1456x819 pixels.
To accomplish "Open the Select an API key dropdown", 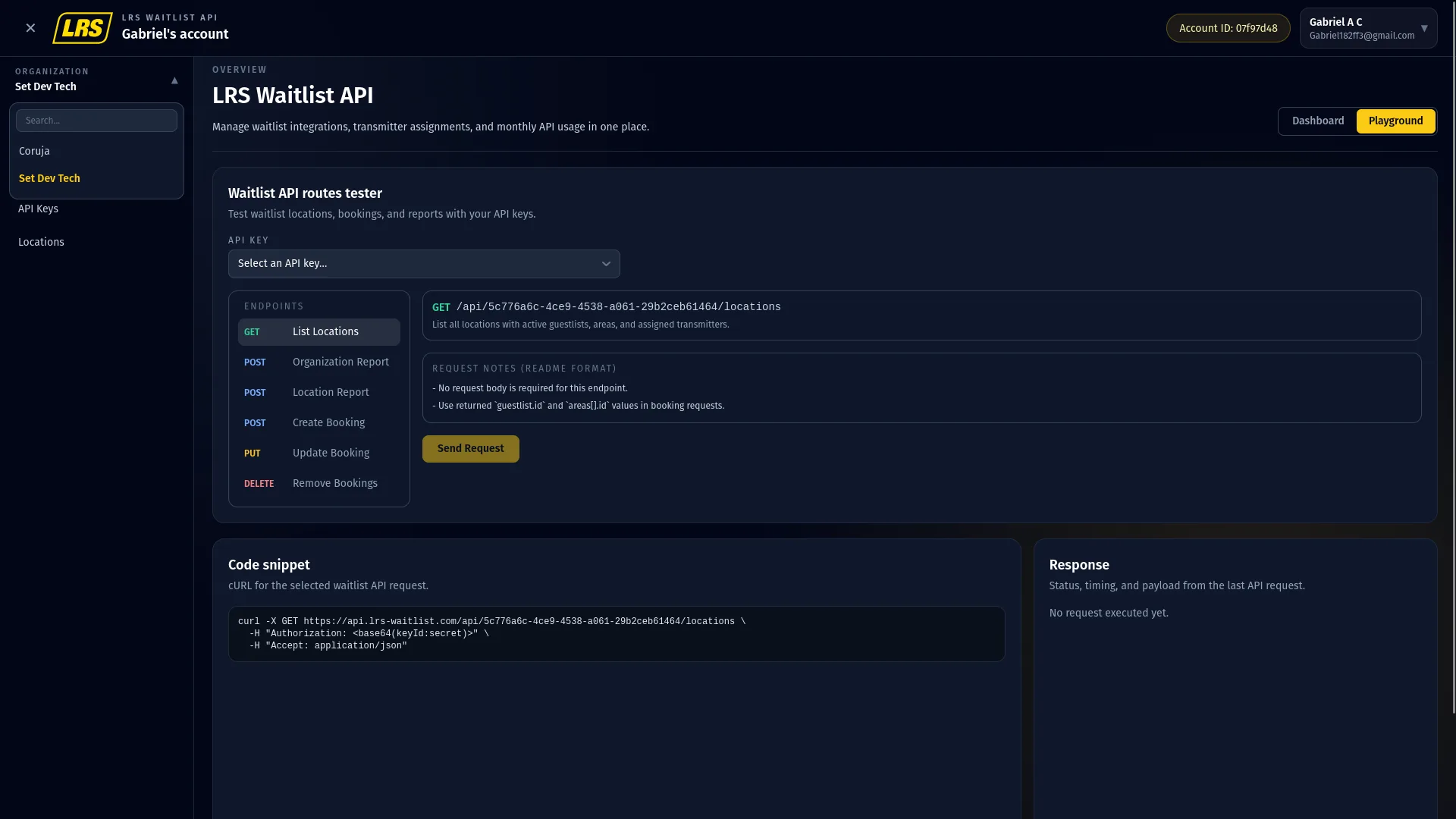I will click(x=424, y=264).
